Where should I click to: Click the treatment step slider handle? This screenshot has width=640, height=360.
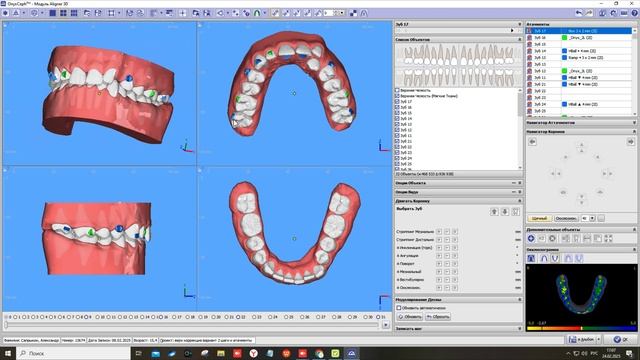coord(6,325)
